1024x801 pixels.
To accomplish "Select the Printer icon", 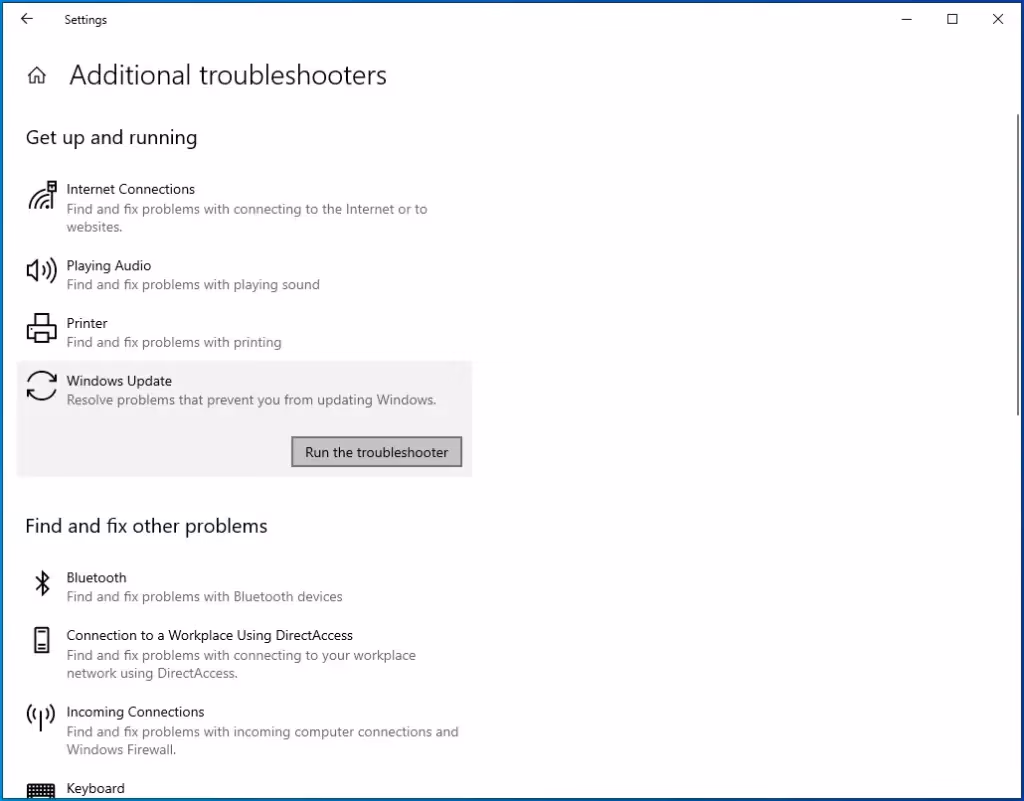I will click(41, 329).
